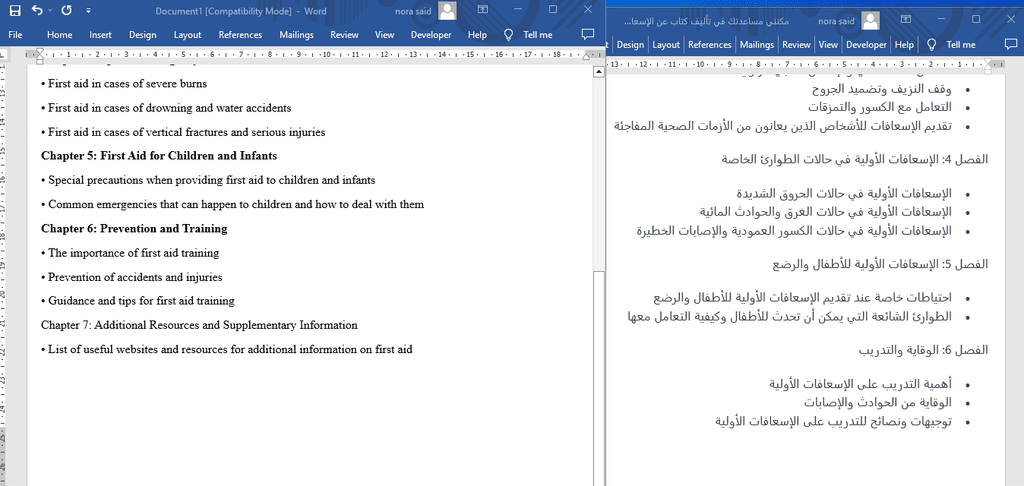Click the lightbulb icon in right window
The height and width of the screenshot is (486, 1024).
[932, 44]
